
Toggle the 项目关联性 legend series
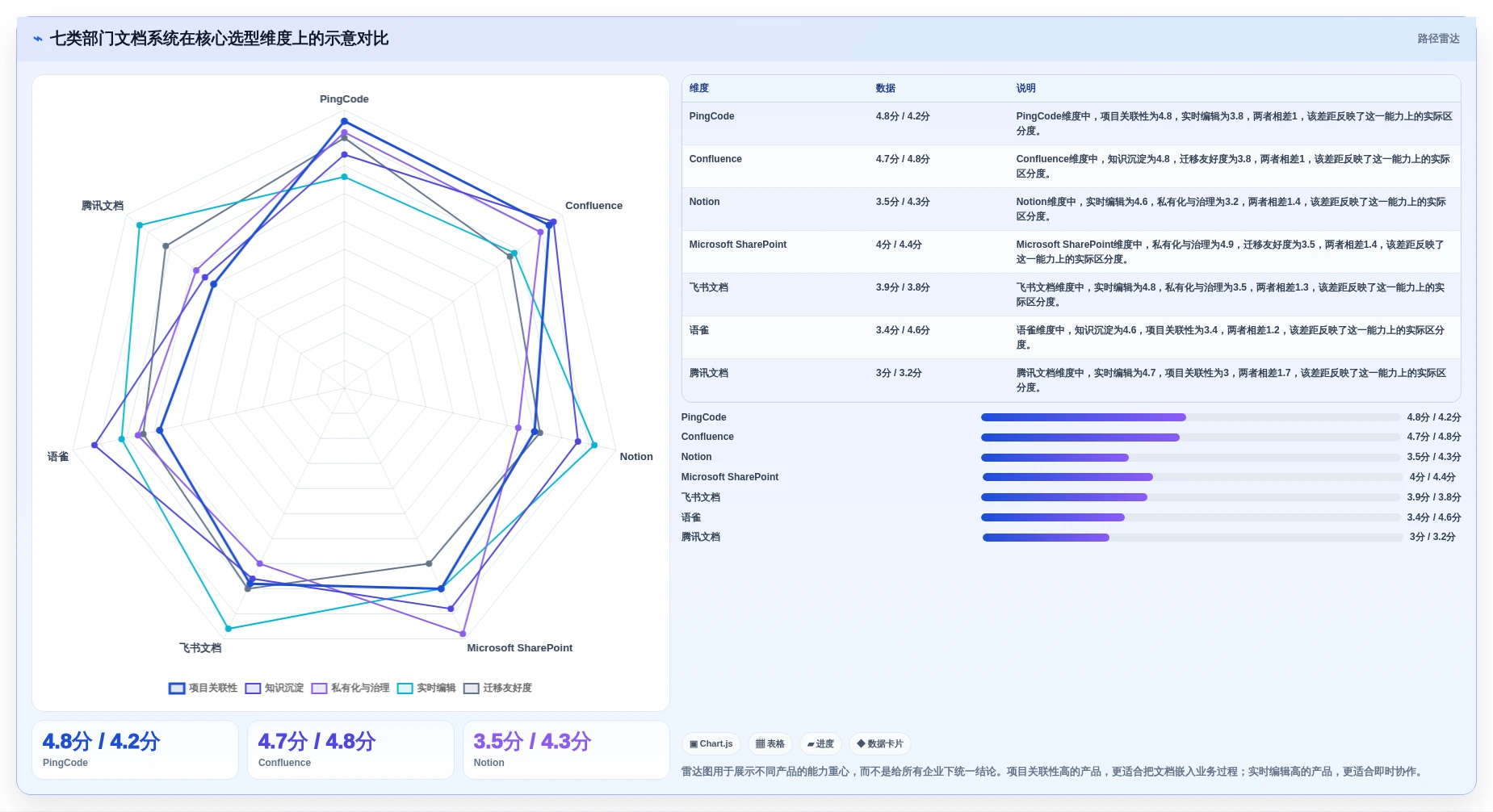click(x=203, y=688)
